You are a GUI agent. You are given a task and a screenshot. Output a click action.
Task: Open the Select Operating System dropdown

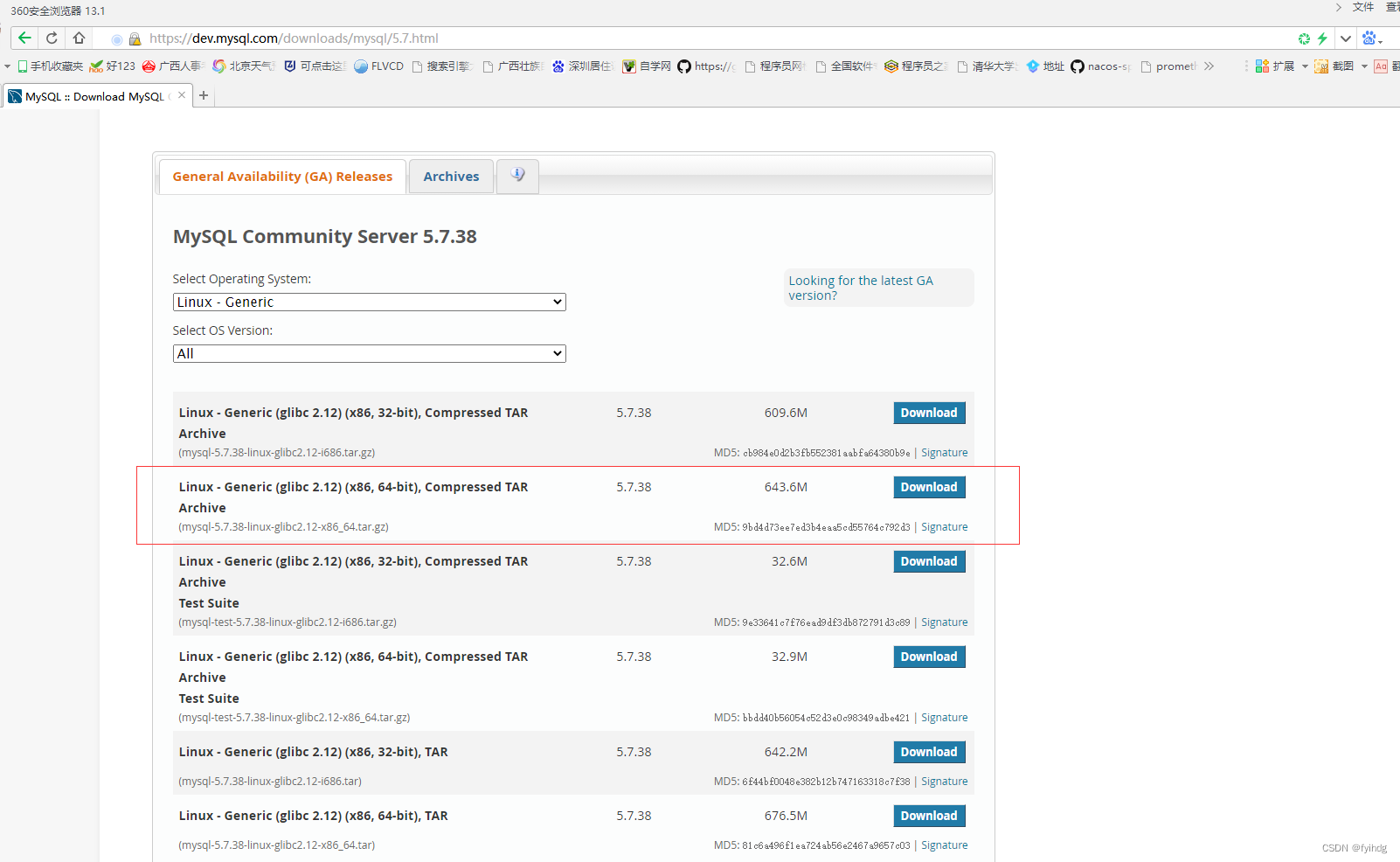[x=369, y=302]
